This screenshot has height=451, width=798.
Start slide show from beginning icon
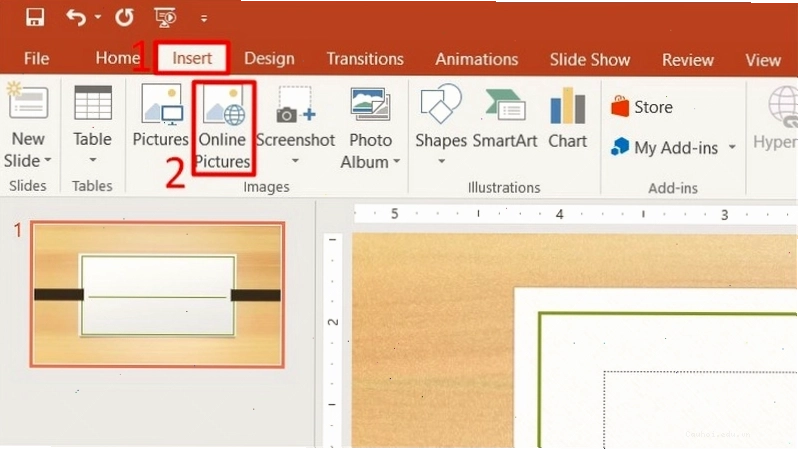[165, 18]
